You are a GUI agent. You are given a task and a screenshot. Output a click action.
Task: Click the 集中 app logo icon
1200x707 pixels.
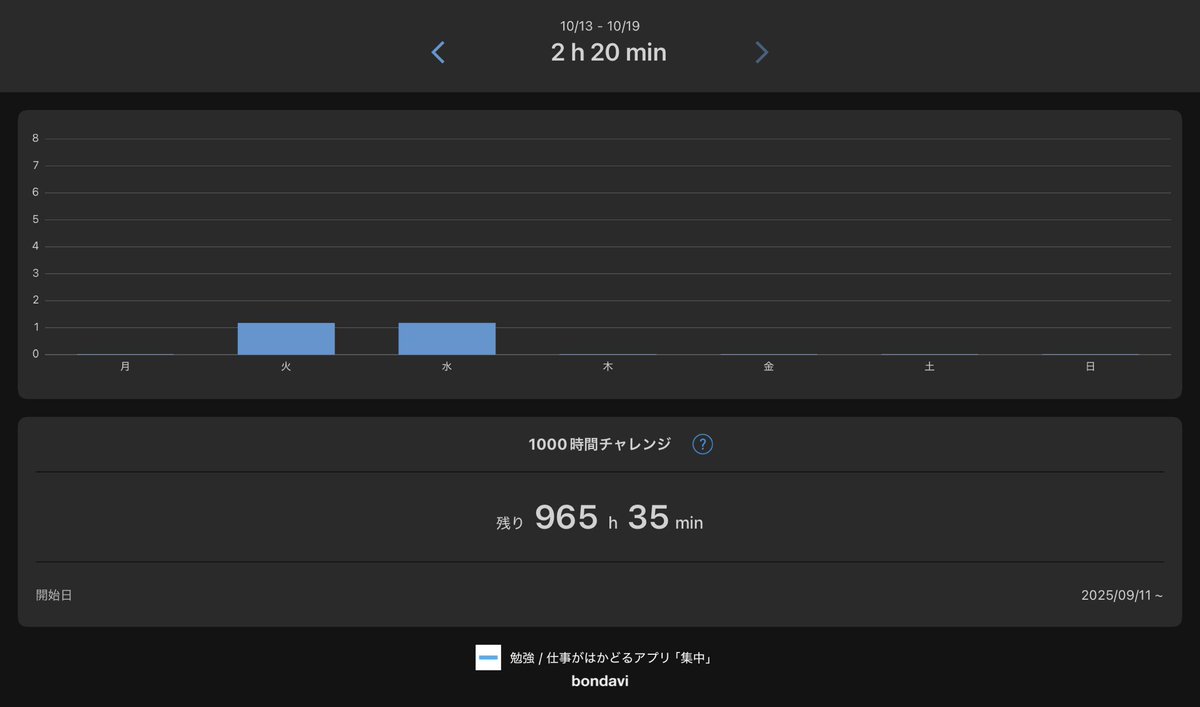(488, 657)
